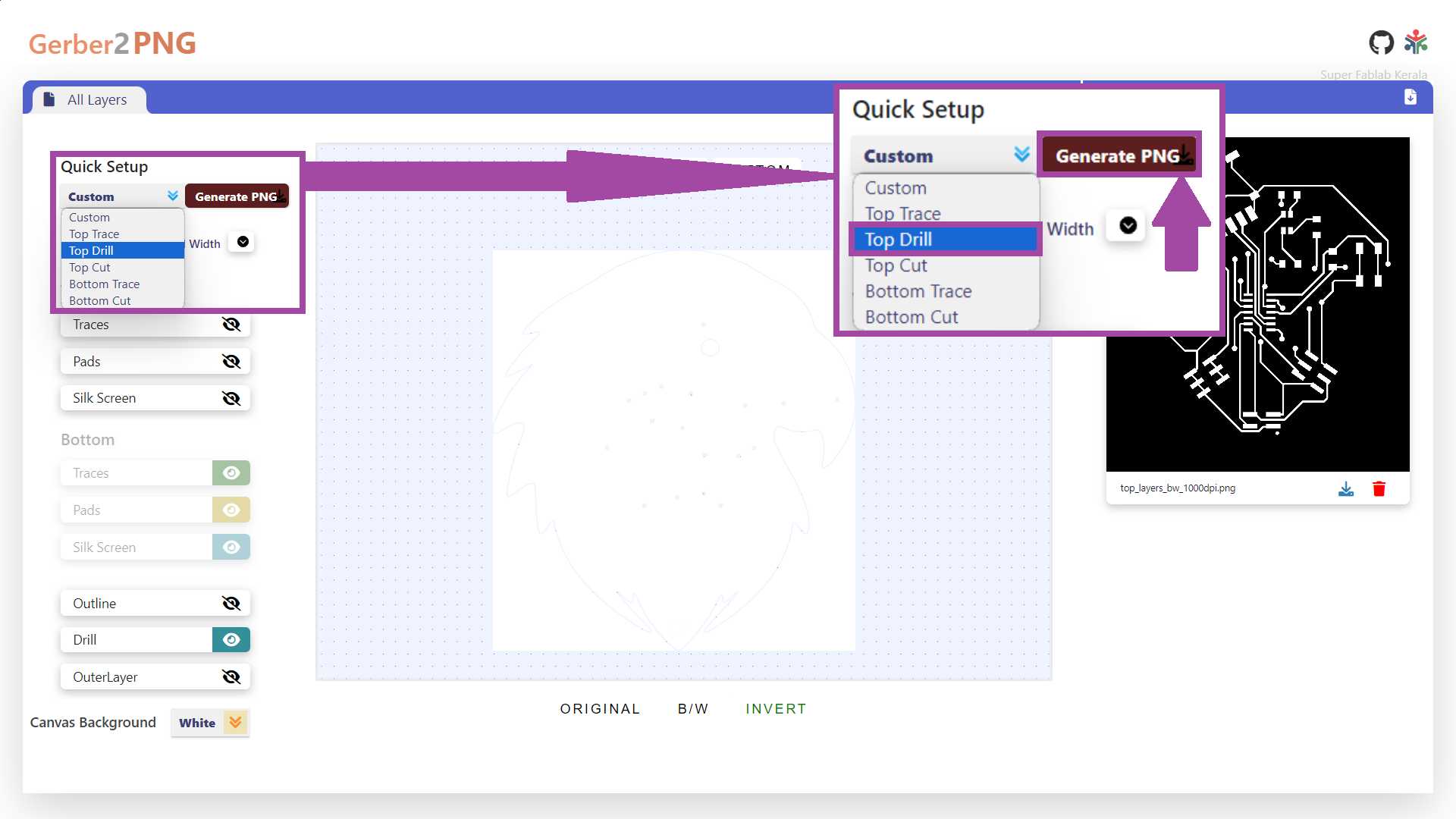This screenshot has width=1456, height=819.
Task: Select the INVERT view mode
Action: pos(775,709)
